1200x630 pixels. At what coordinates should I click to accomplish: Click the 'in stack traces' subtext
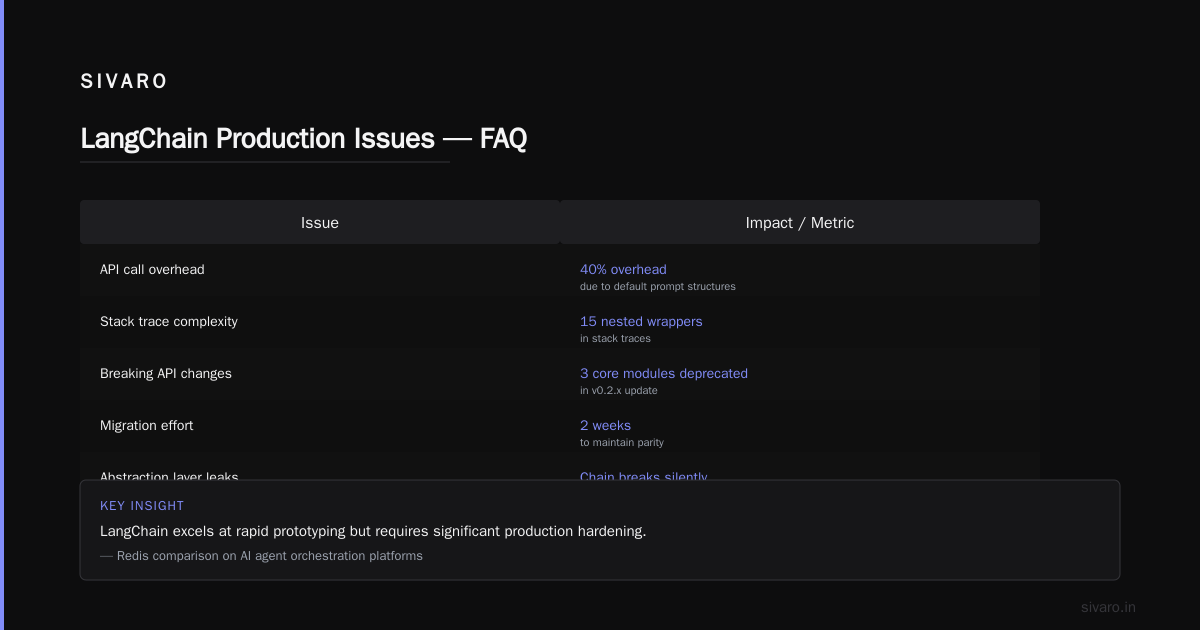click(615, 338)
